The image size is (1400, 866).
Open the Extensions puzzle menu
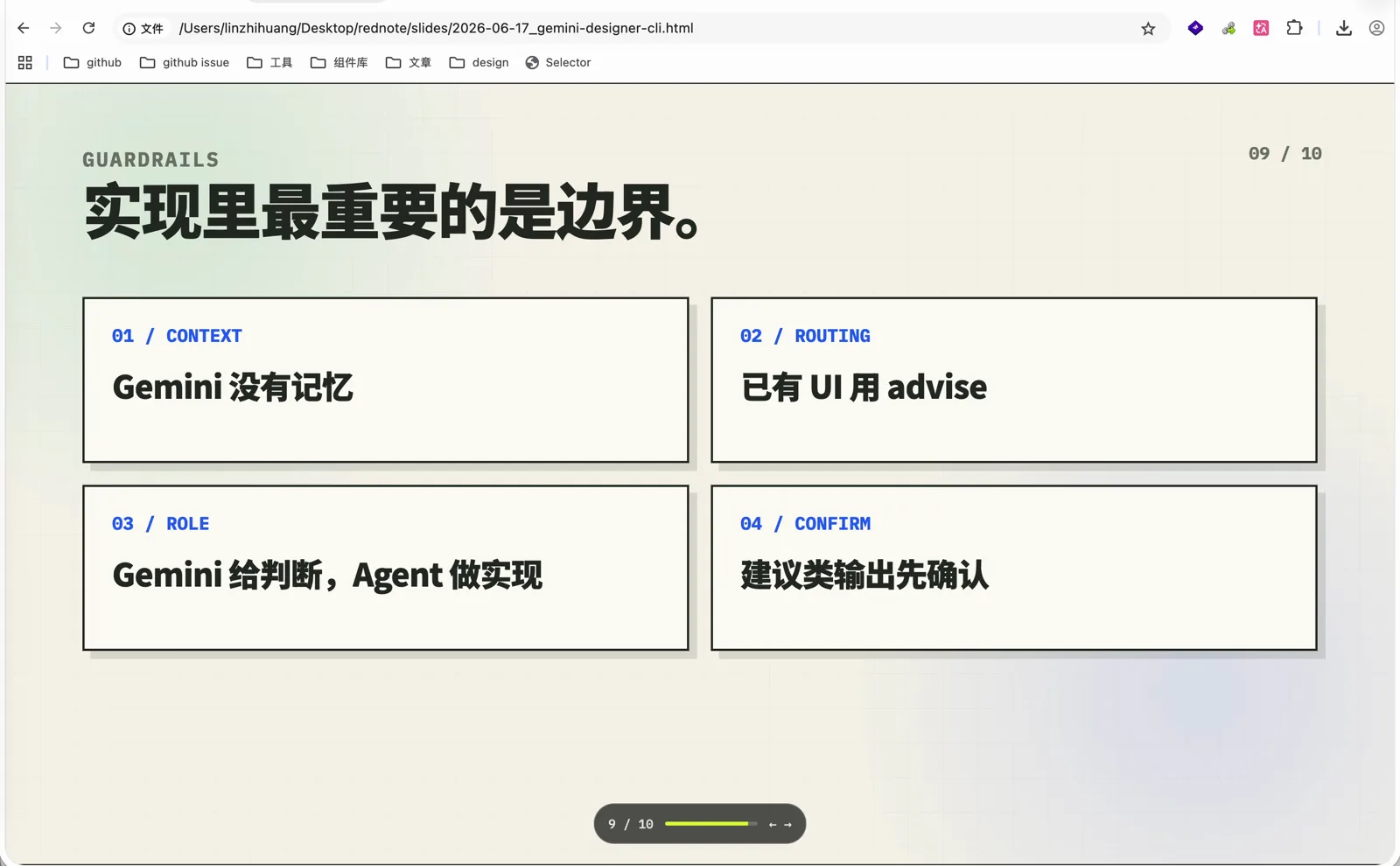[1294, 28]
